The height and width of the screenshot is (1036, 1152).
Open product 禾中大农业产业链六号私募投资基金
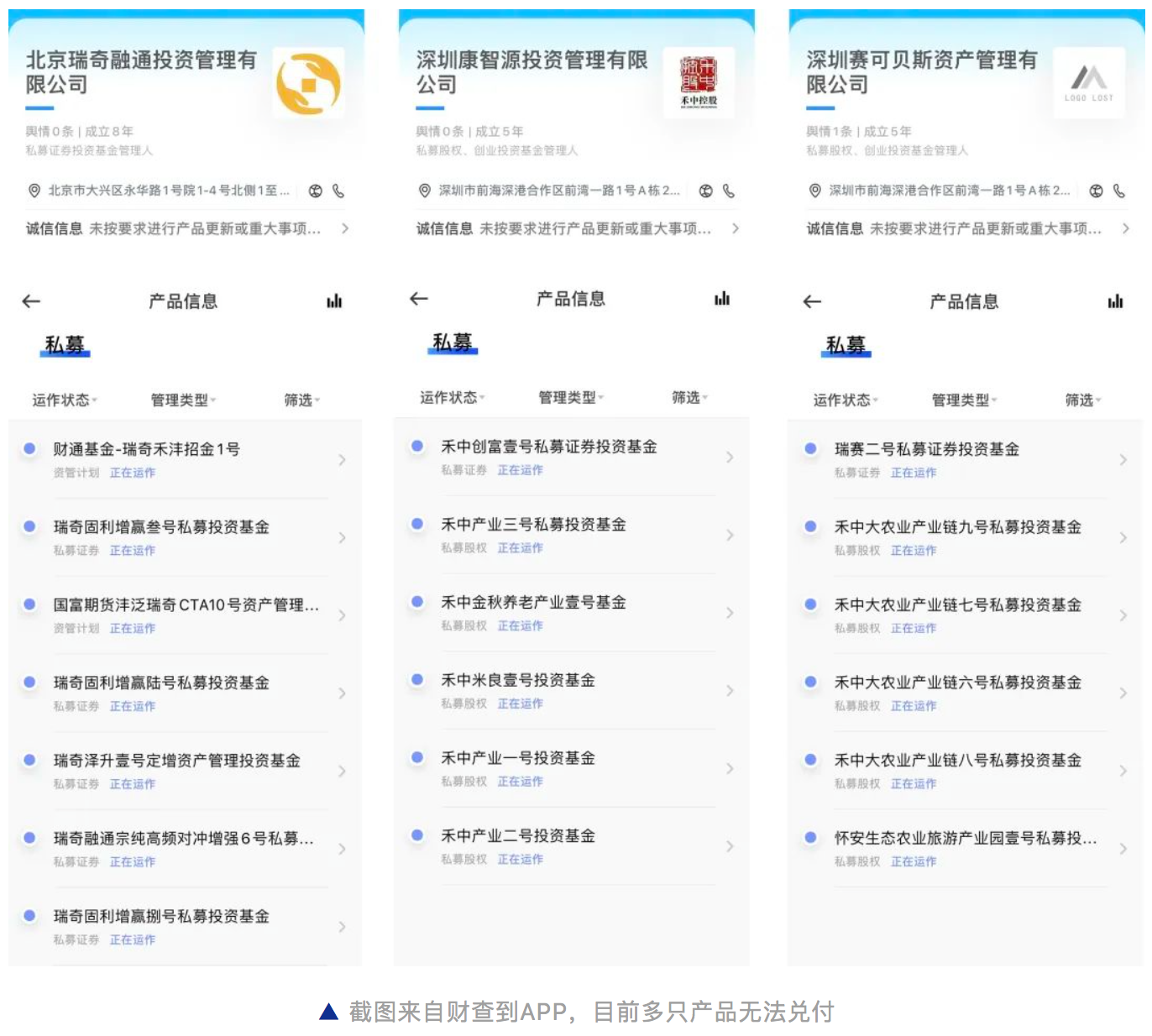(966, 693)
